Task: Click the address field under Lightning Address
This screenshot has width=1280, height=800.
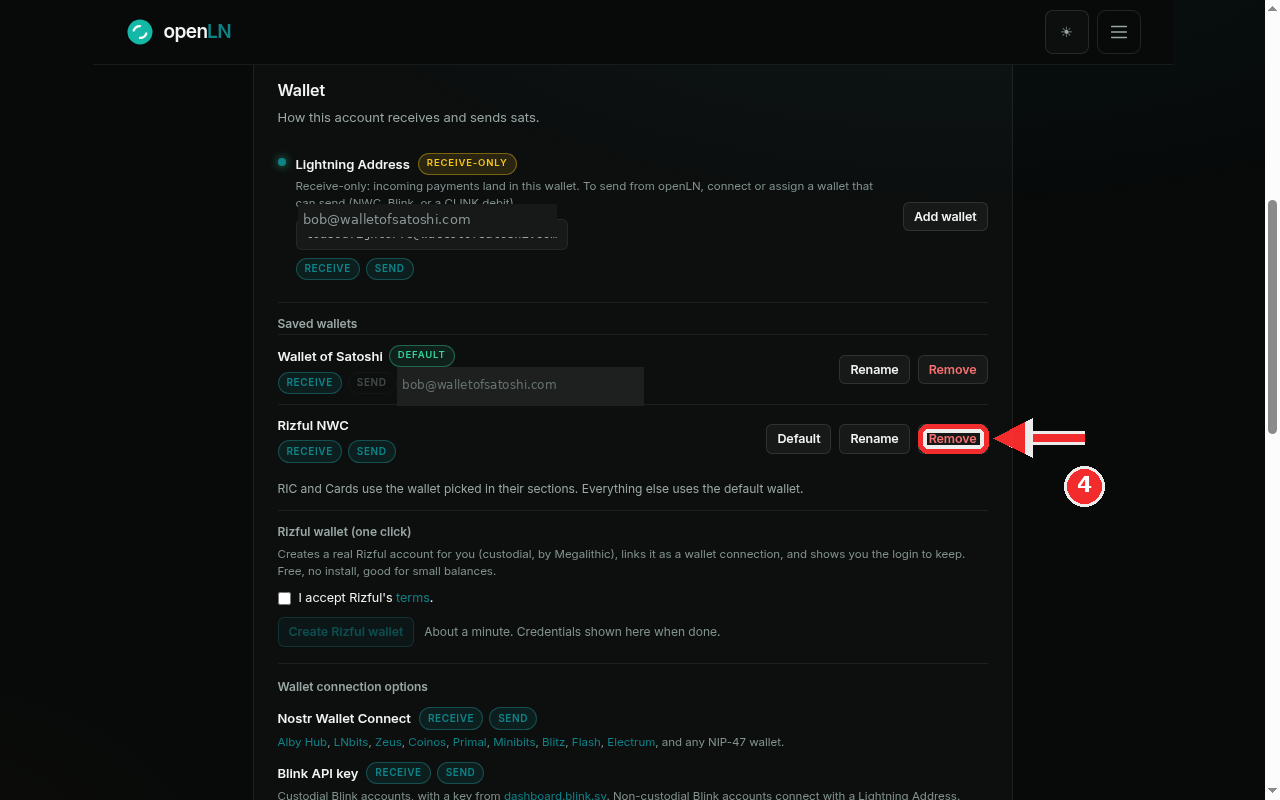Action: (x=432, y=235)
